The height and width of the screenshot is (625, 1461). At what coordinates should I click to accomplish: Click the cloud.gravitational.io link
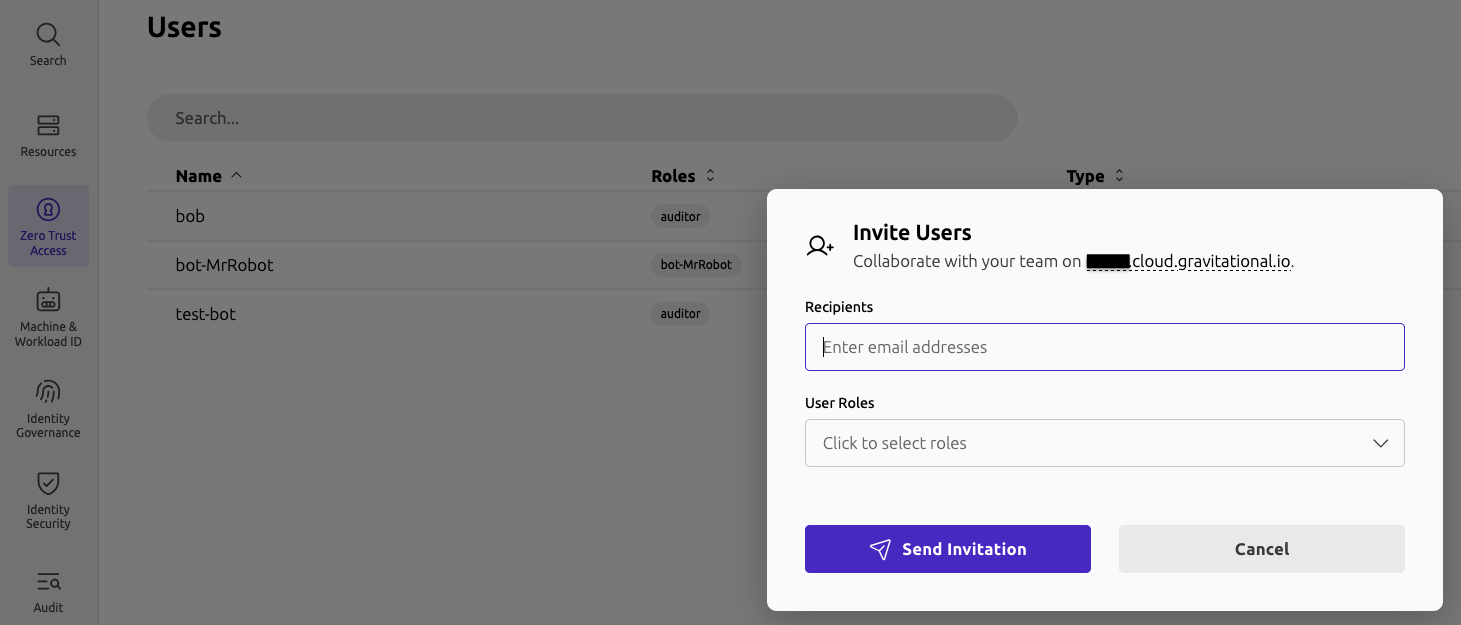click(1210, 261)
